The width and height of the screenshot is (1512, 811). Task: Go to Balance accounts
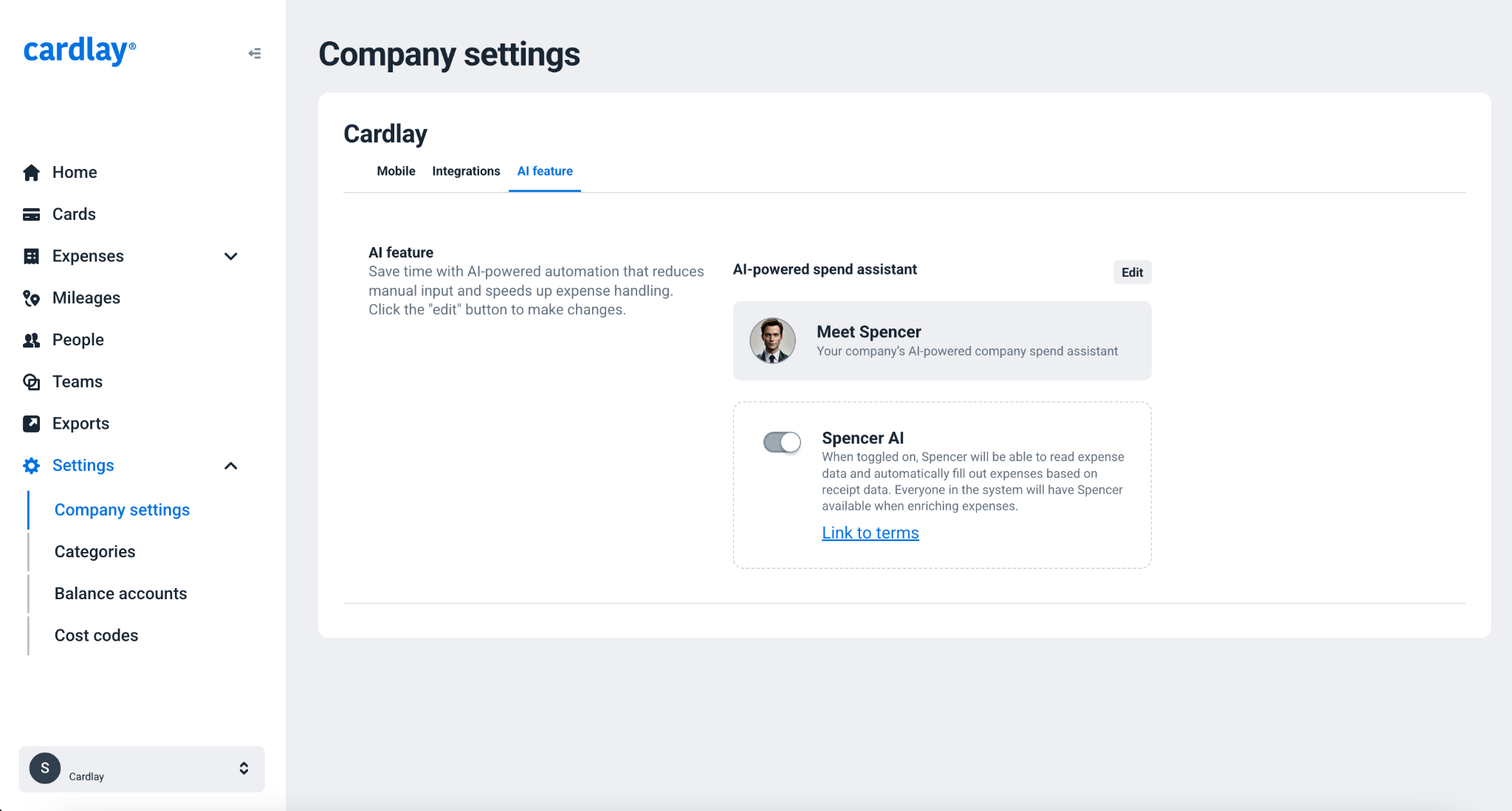[x=120, y=594]
